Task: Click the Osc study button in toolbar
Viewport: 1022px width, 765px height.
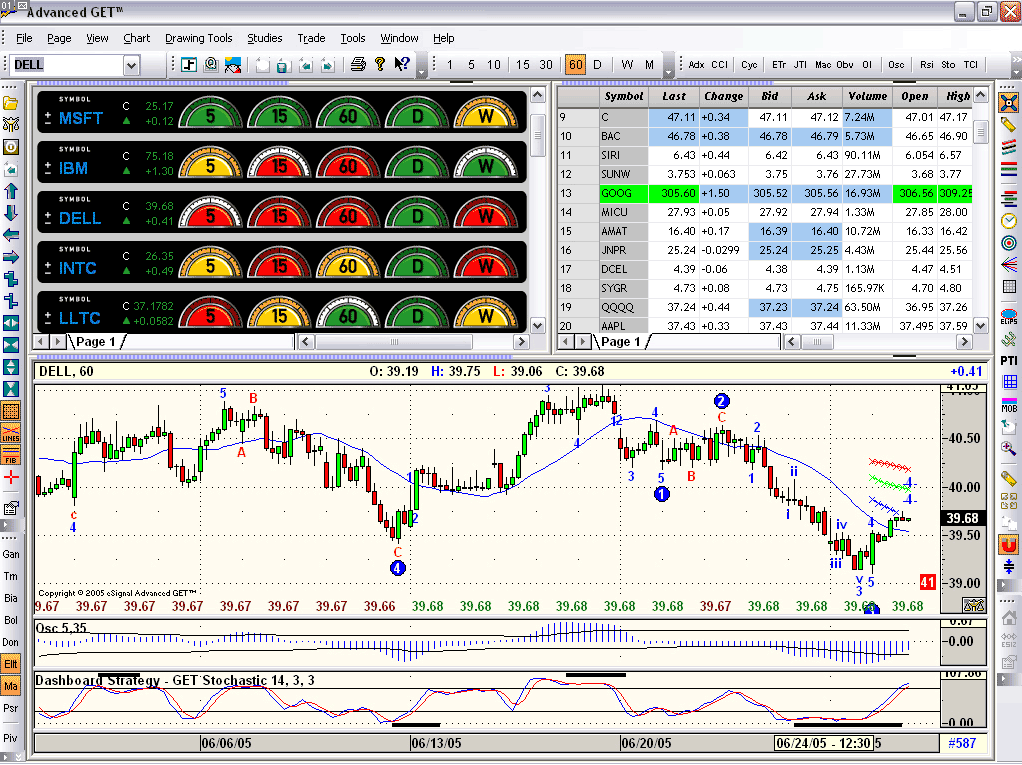Action: click(x=896, y=65)
